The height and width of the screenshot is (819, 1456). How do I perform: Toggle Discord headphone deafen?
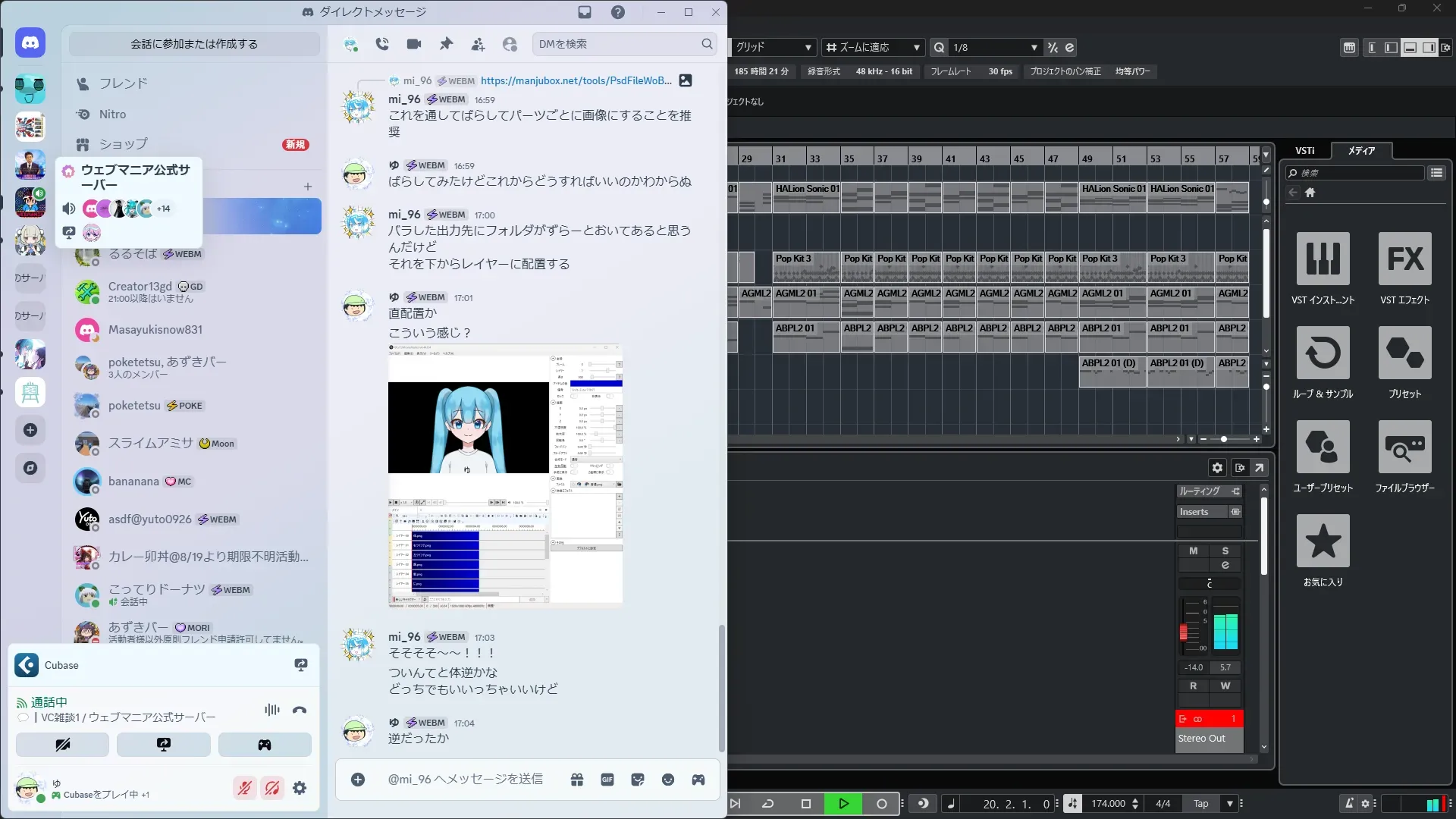(272, 788)
